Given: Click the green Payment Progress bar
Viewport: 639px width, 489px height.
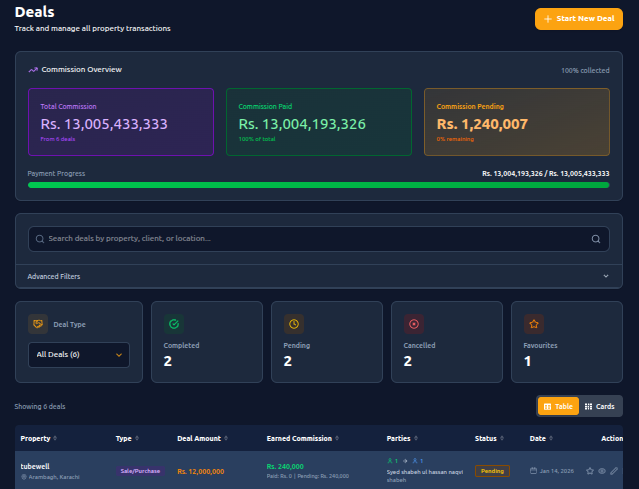Looking at the screenshot, I should pos(318,184).
